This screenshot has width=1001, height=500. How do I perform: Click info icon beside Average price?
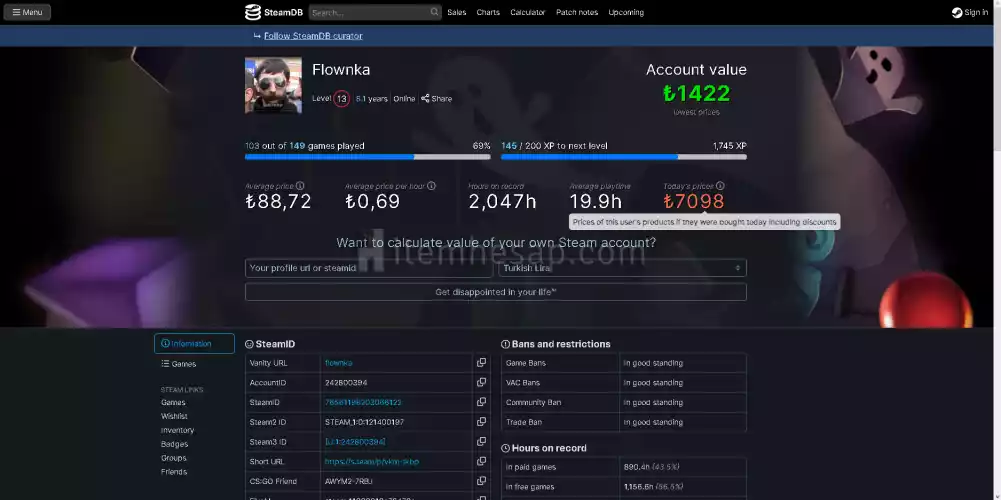300,186
